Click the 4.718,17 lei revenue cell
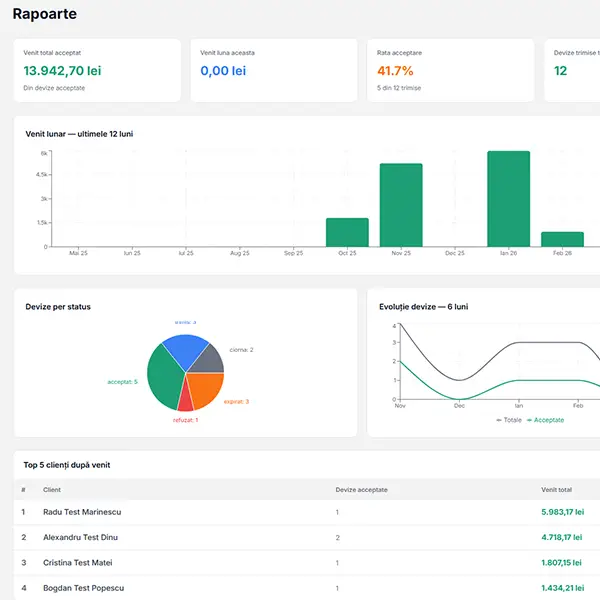Screen dimensions: 600x600 pyautogui.click(x=561, y=537)
